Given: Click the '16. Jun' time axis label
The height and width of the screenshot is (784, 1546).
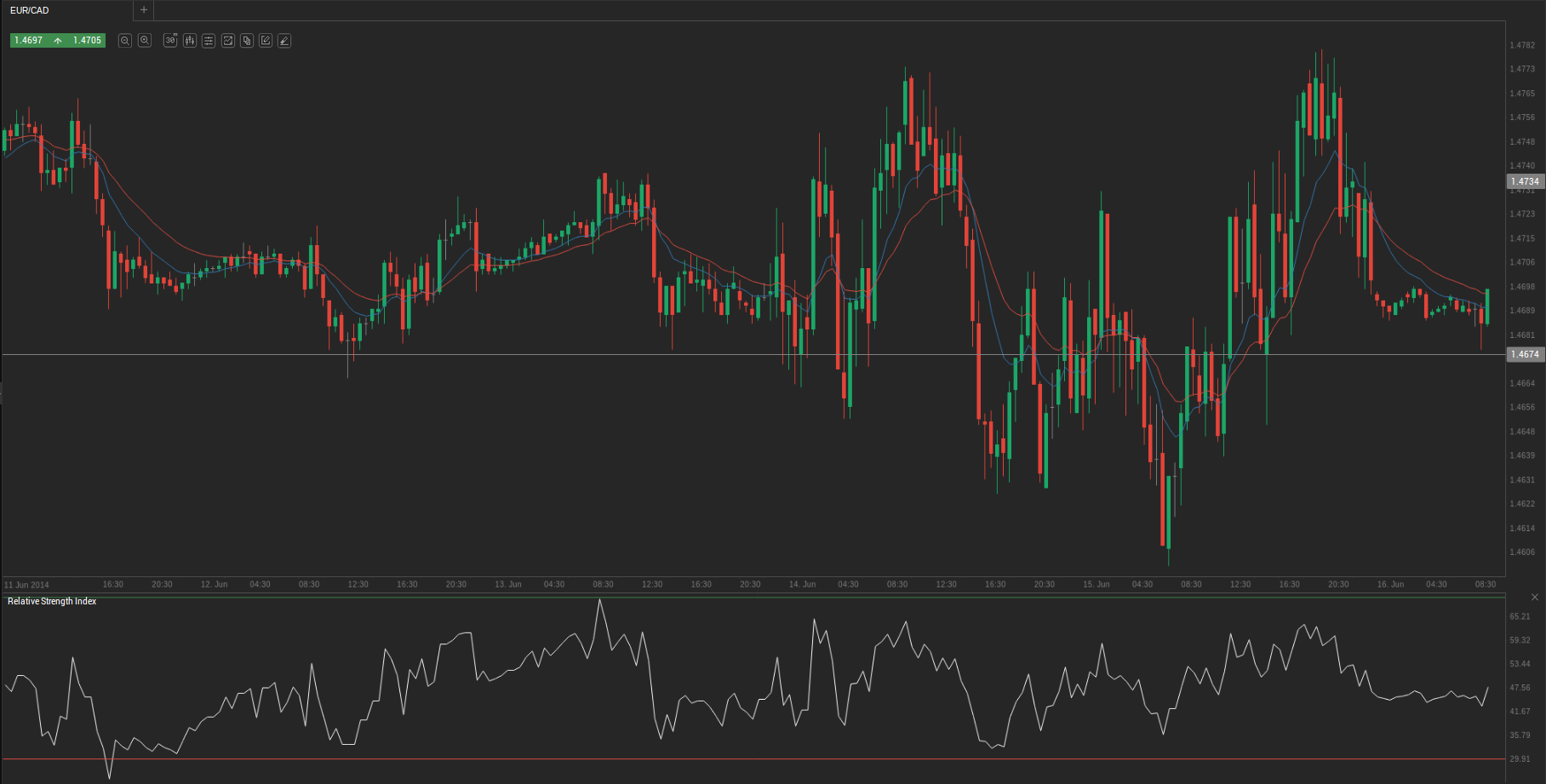Looking at the screenshot, I should 1390,585.
